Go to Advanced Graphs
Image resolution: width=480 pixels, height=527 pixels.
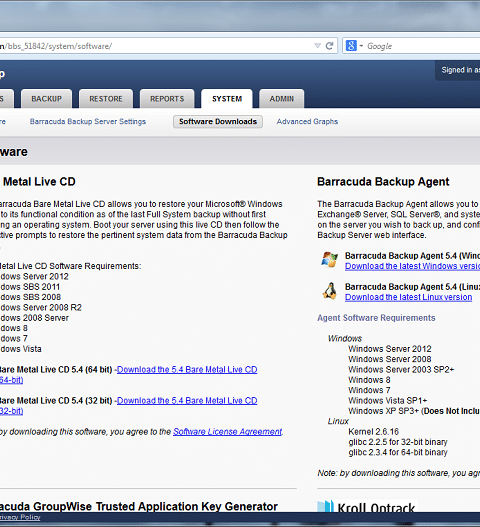click(x=307, y=121)
